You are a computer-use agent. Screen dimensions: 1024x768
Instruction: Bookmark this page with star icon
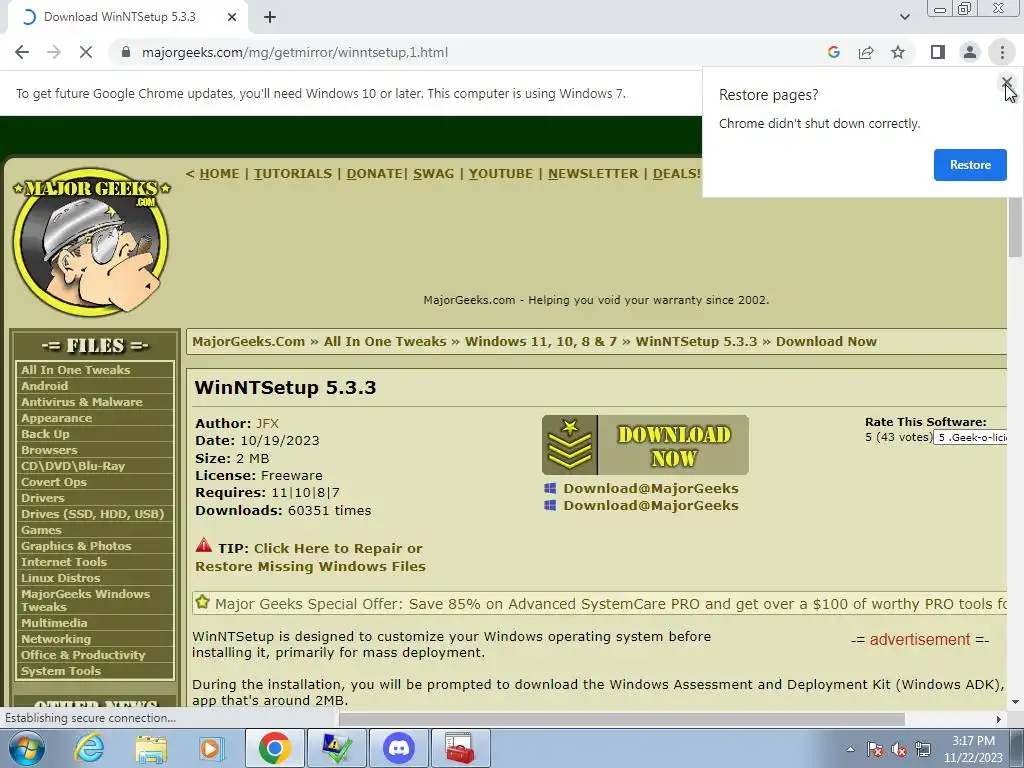pyautogui.click(x=898, y=52)
